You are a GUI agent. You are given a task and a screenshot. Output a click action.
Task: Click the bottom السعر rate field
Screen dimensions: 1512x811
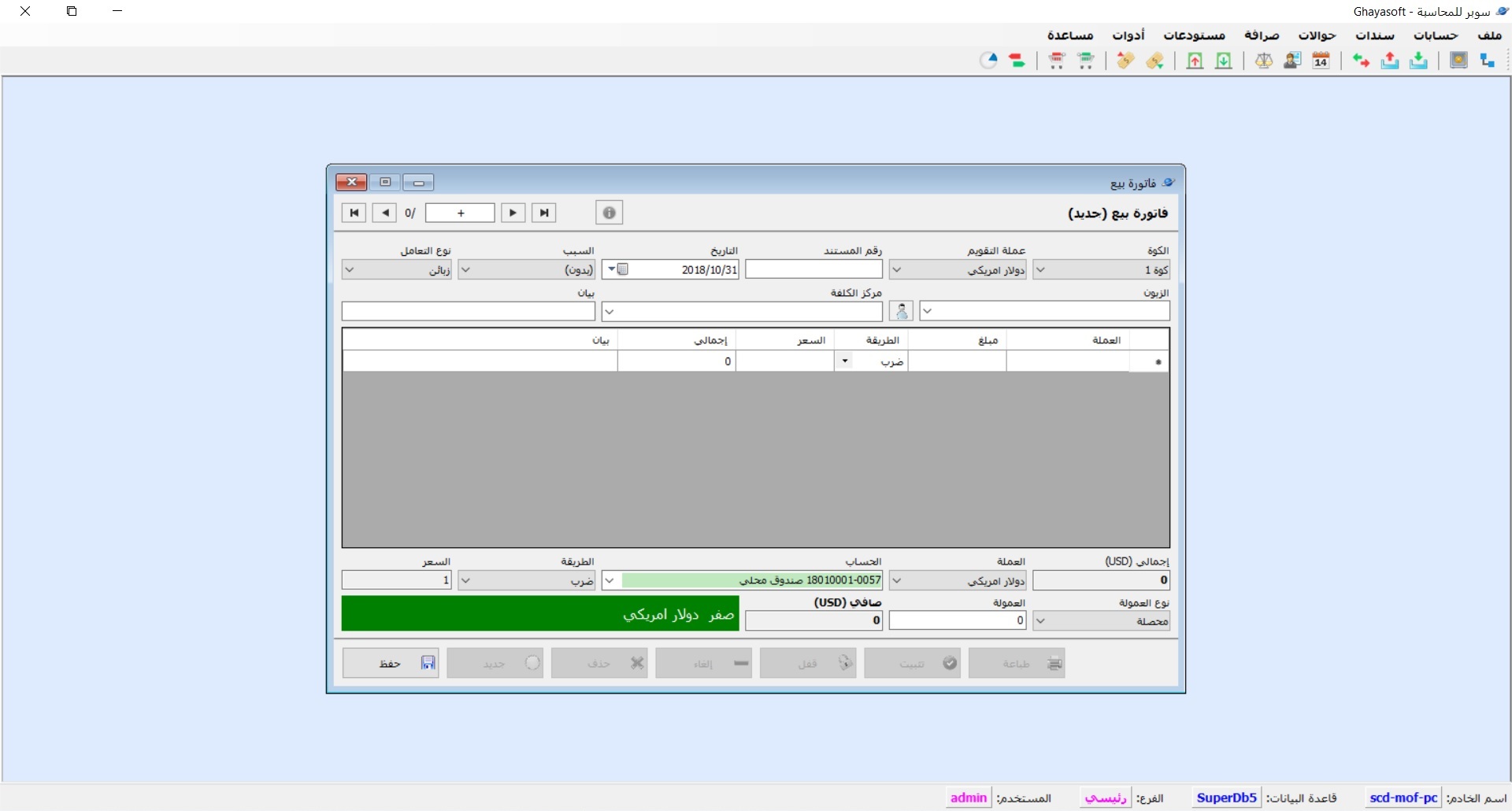pos(397,581)
